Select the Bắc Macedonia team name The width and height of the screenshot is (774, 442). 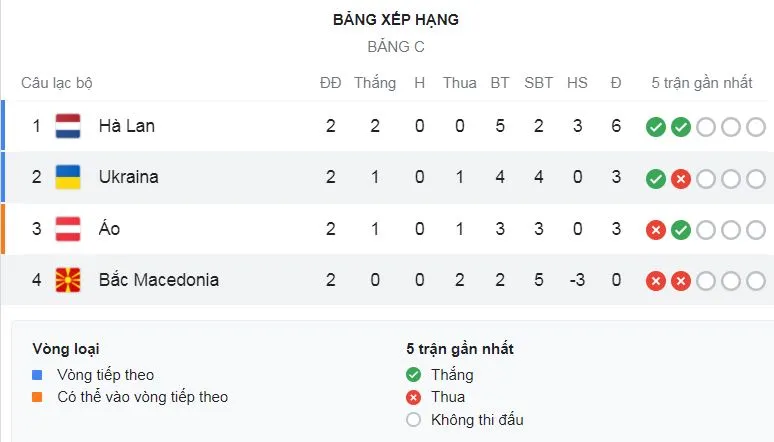click(x=158, y=280)
